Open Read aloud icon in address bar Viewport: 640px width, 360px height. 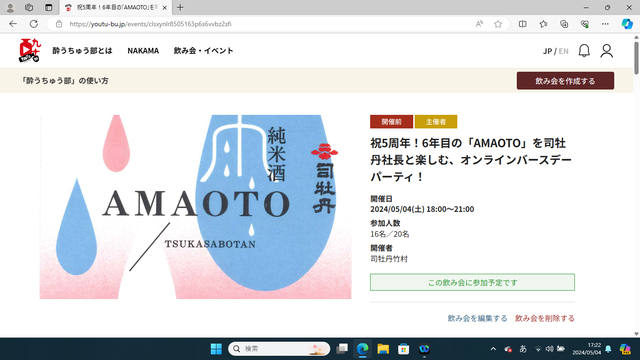coord(479,24)
